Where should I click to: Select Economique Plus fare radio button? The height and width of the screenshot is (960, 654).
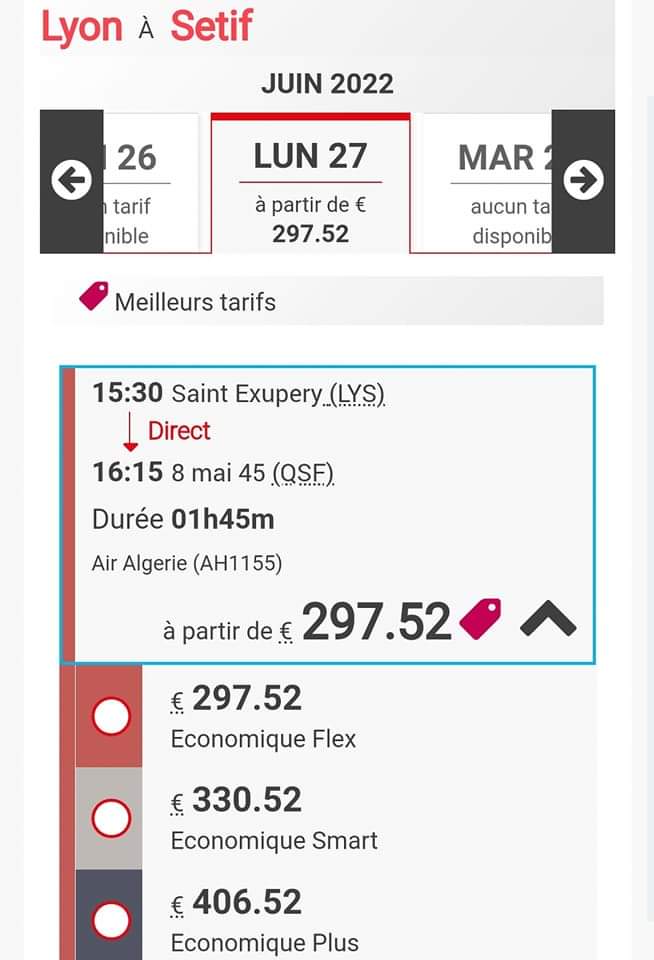[111, 920]
